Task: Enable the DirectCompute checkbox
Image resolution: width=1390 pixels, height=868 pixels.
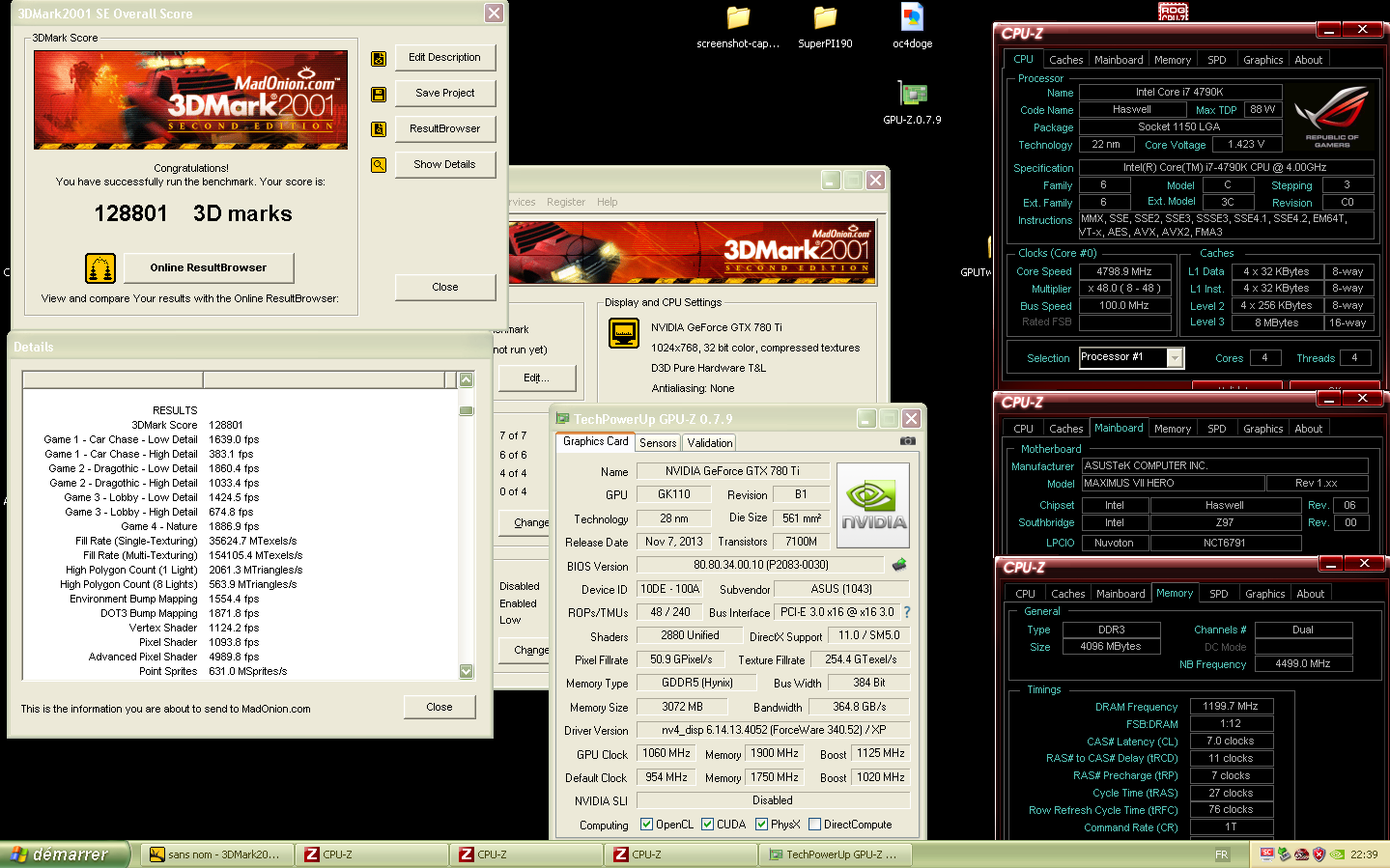Action: [x=815, y=825]
